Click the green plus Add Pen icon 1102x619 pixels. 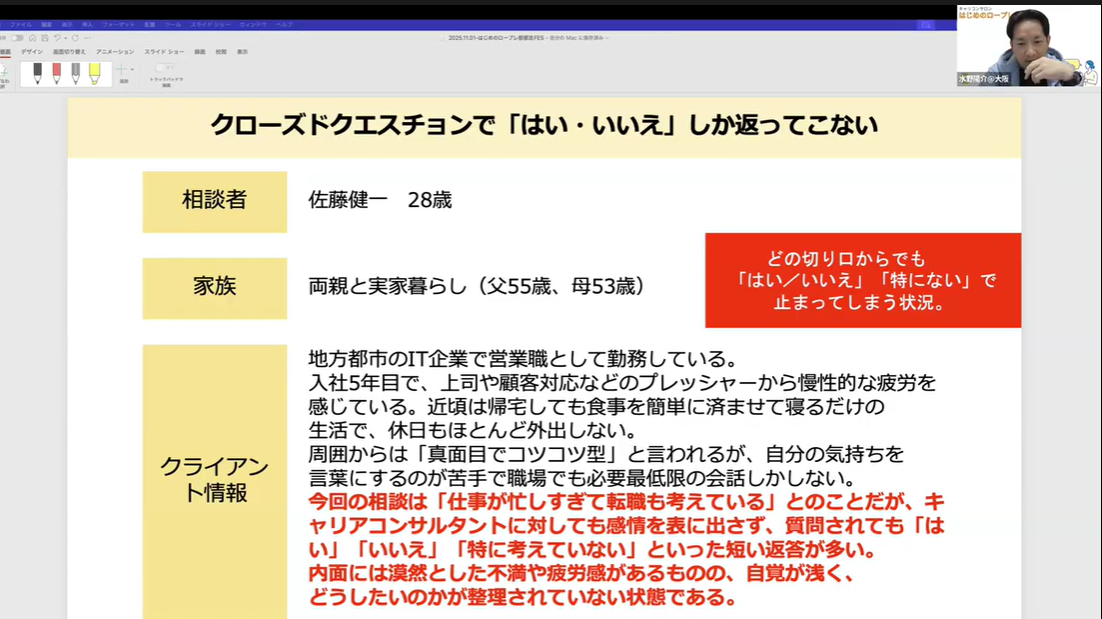[x=122, y=70]
